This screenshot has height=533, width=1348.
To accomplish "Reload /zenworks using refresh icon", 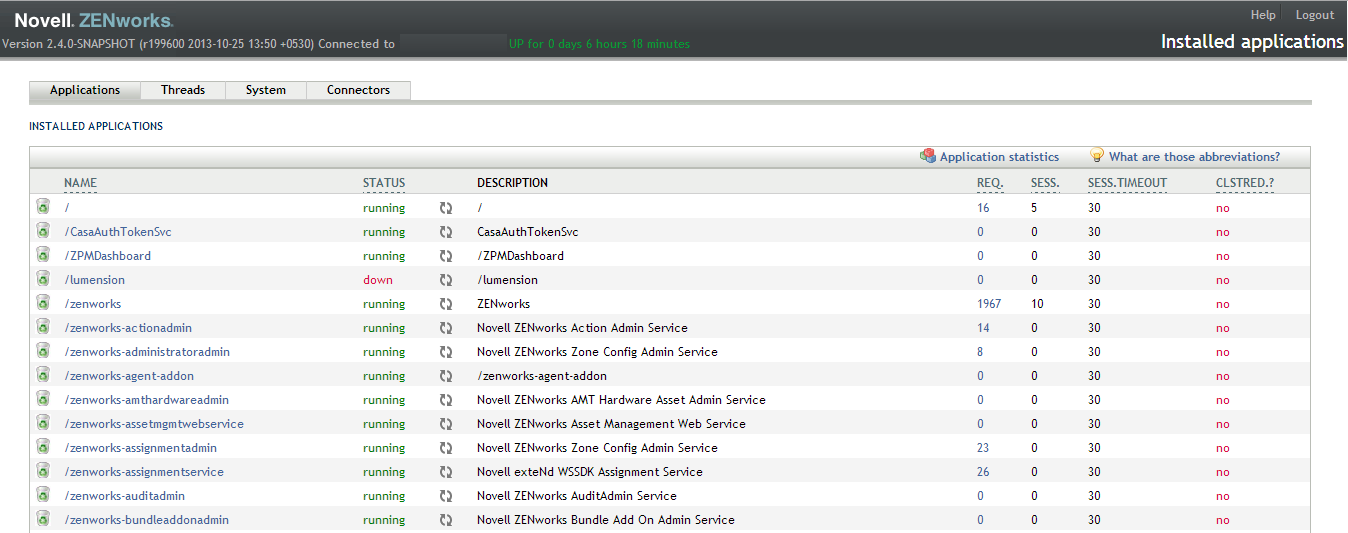I will tap(446, 304).
